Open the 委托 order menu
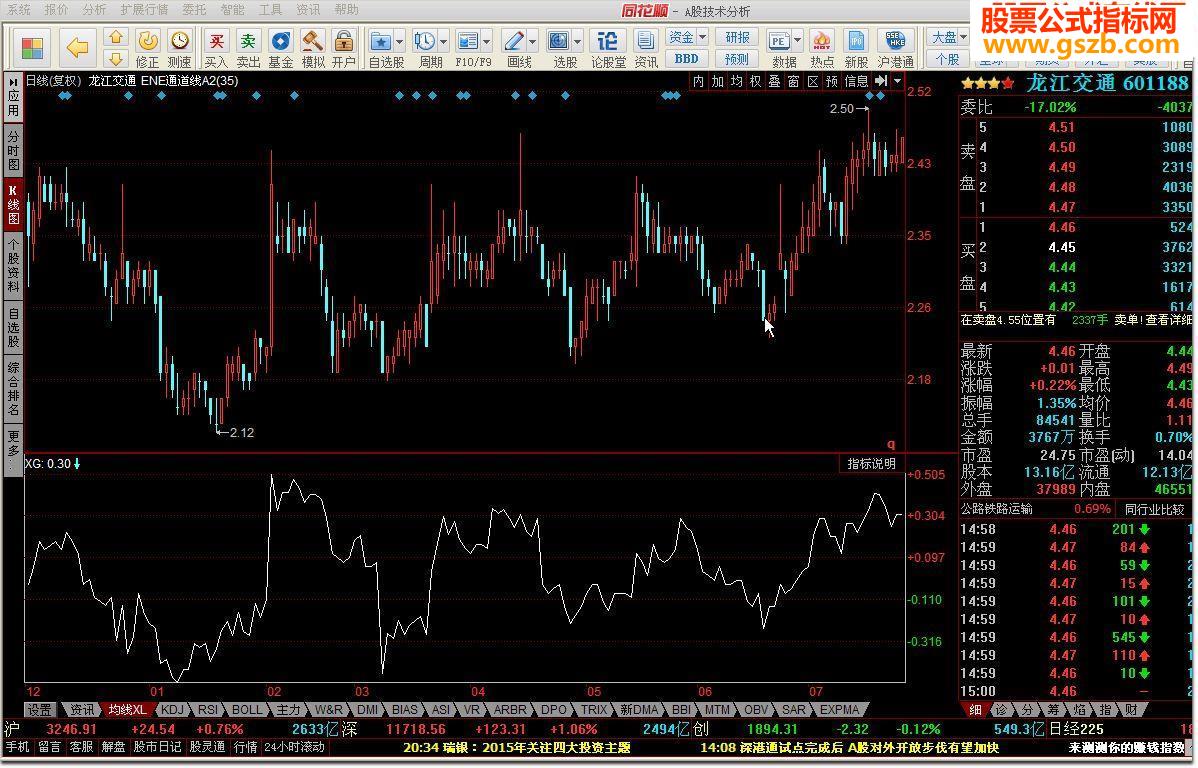1198x768 pixels. click(194, 10)
